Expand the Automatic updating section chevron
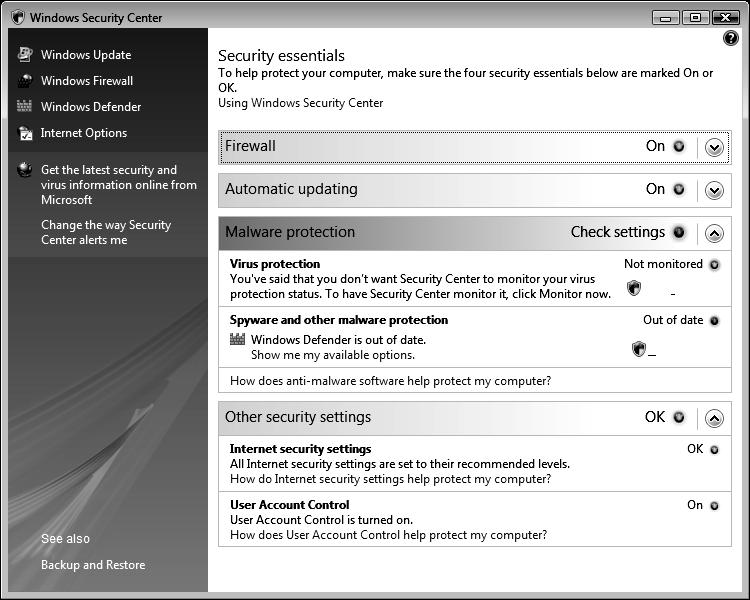 coord(714,190)
